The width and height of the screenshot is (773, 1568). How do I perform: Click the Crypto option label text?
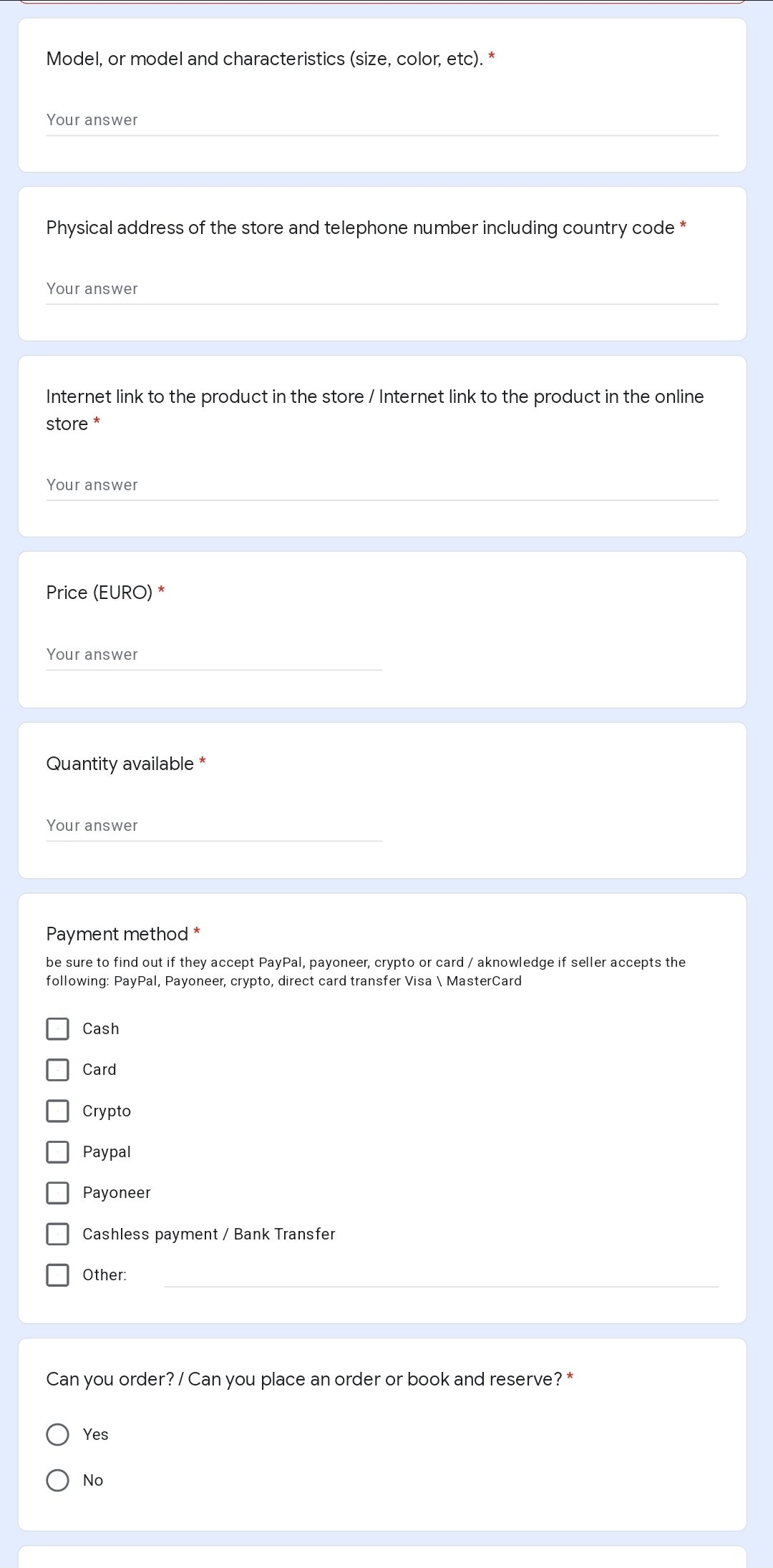107,1111
